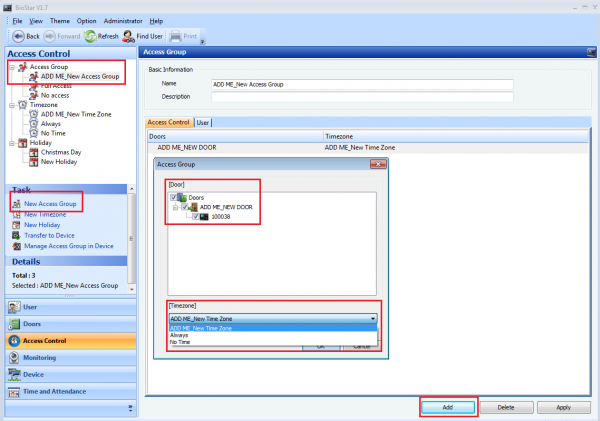Click the New Access Group task link
This screenshot has height=421, width=600.
point(45,204)
